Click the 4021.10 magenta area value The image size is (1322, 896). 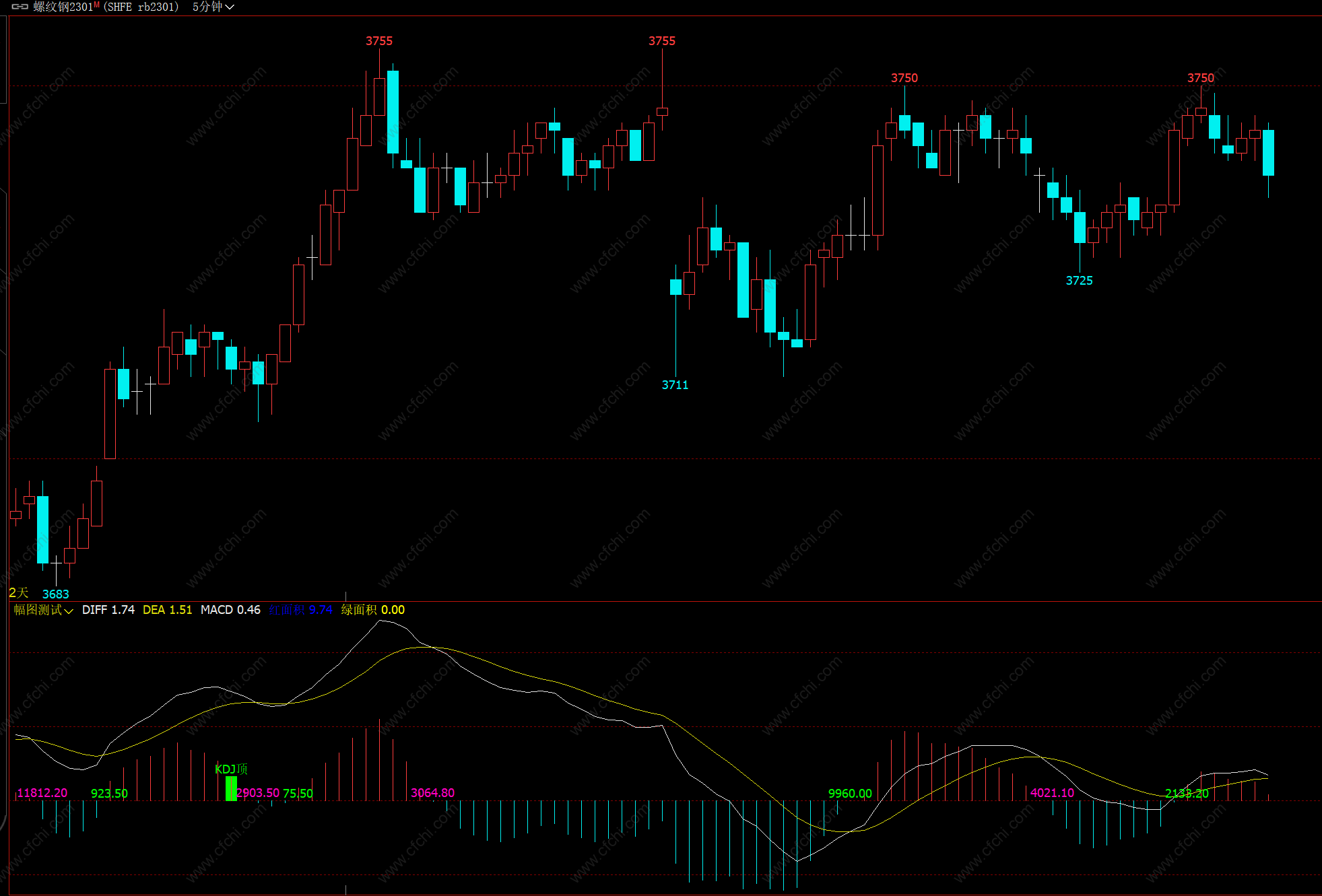pyautogui.click(x=1052, y=793)
